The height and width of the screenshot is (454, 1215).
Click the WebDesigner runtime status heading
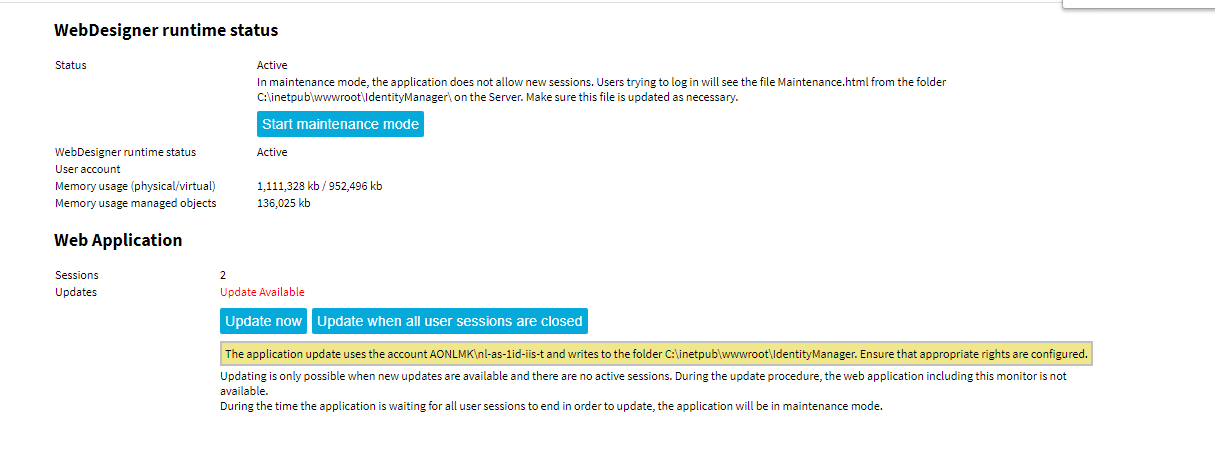(166, 31)
